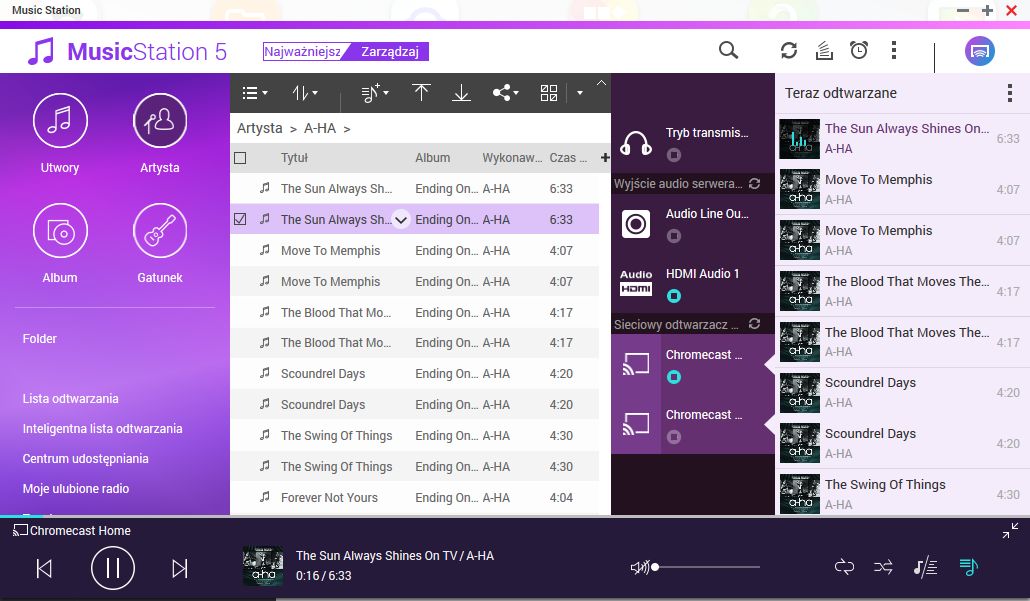This screenshot has height=601, width=1030.
Task: Refresh the Sieciowy odtwarzacz list
Action: coord(754,323)
